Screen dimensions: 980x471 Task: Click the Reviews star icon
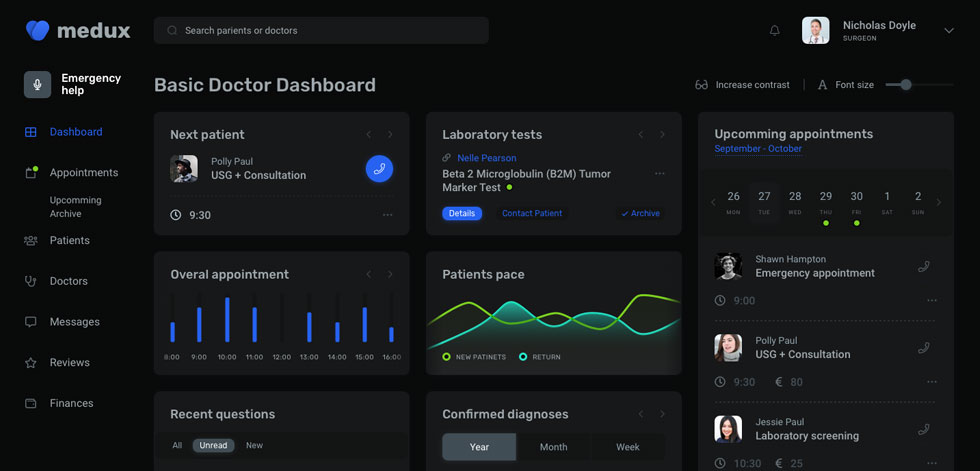(x=31, y=362)
